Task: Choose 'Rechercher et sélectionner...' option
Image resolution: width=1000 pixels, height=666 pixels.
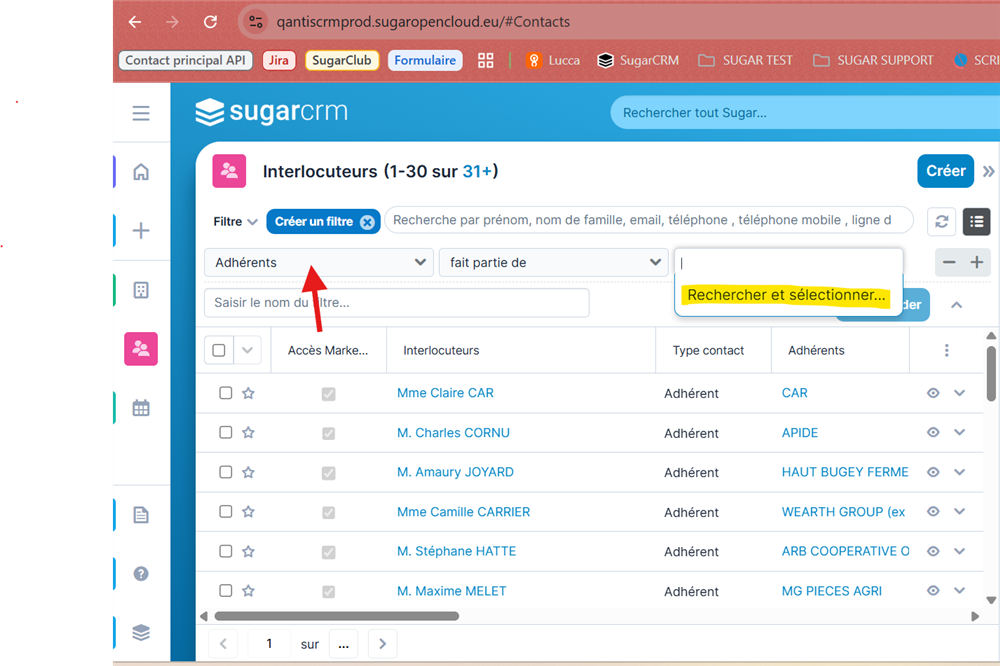Action: 786,296
